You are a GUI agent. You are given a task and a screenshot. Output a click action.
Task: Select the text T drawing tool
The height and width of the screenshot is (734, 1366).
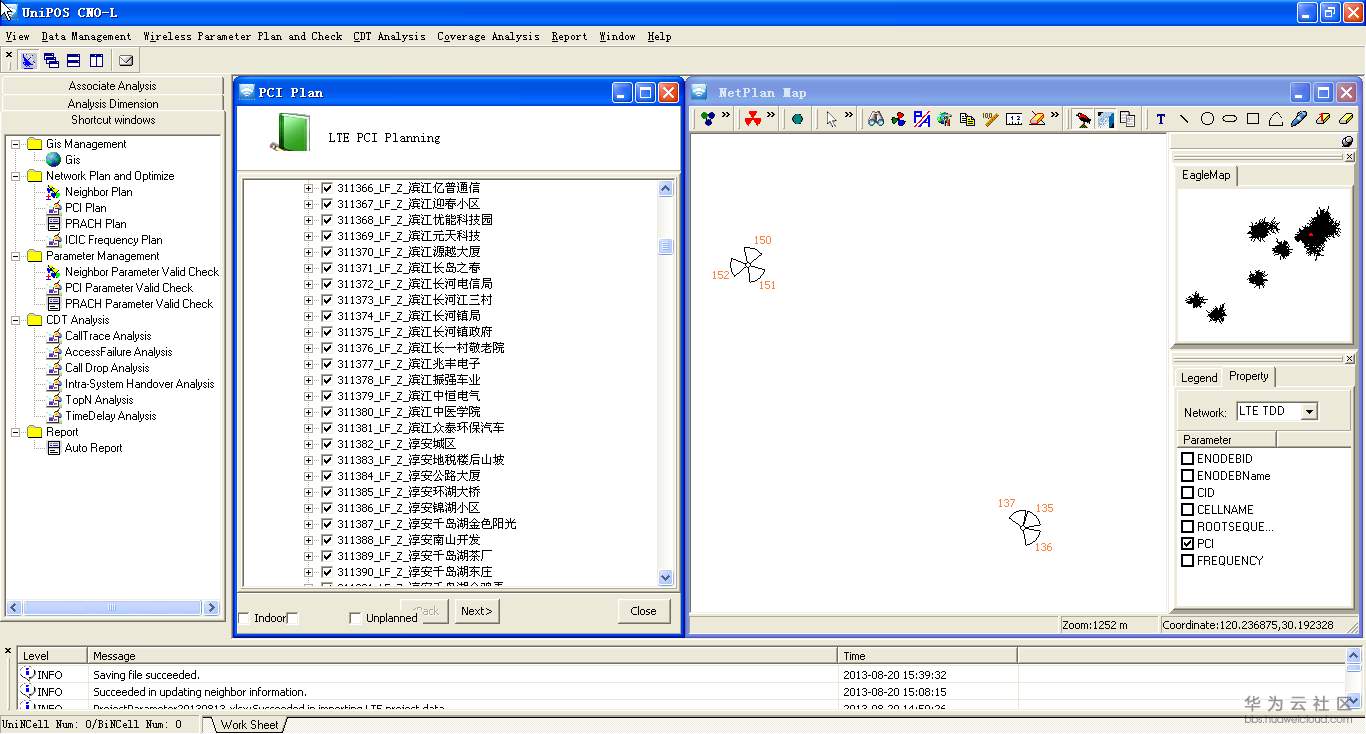[x=1161, y=119]
